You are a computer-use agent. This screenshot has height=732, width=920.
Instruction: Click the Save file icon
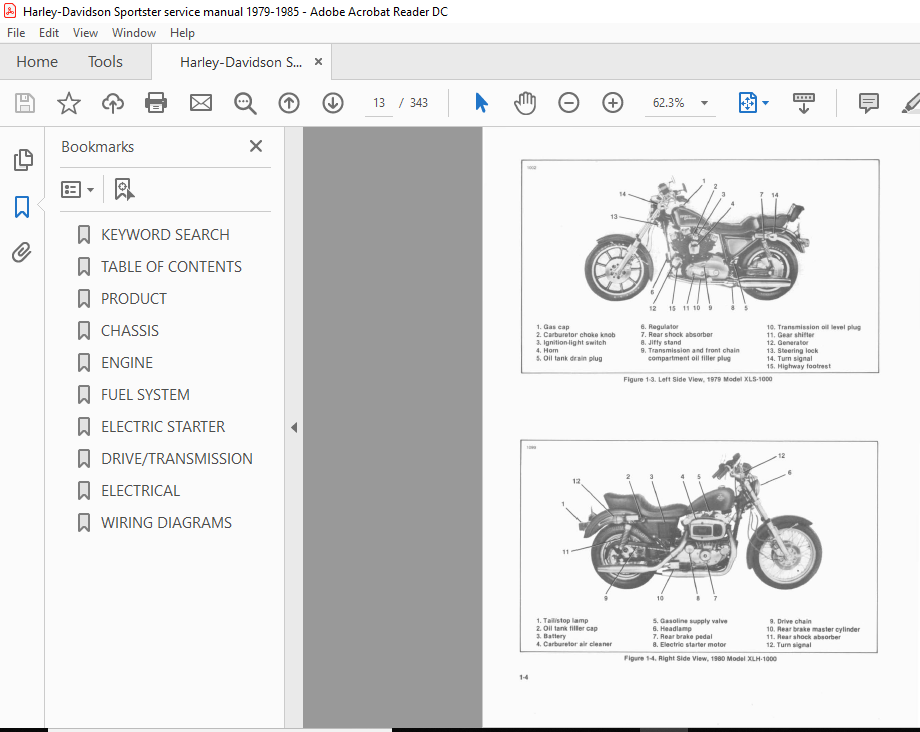point(25,103)
